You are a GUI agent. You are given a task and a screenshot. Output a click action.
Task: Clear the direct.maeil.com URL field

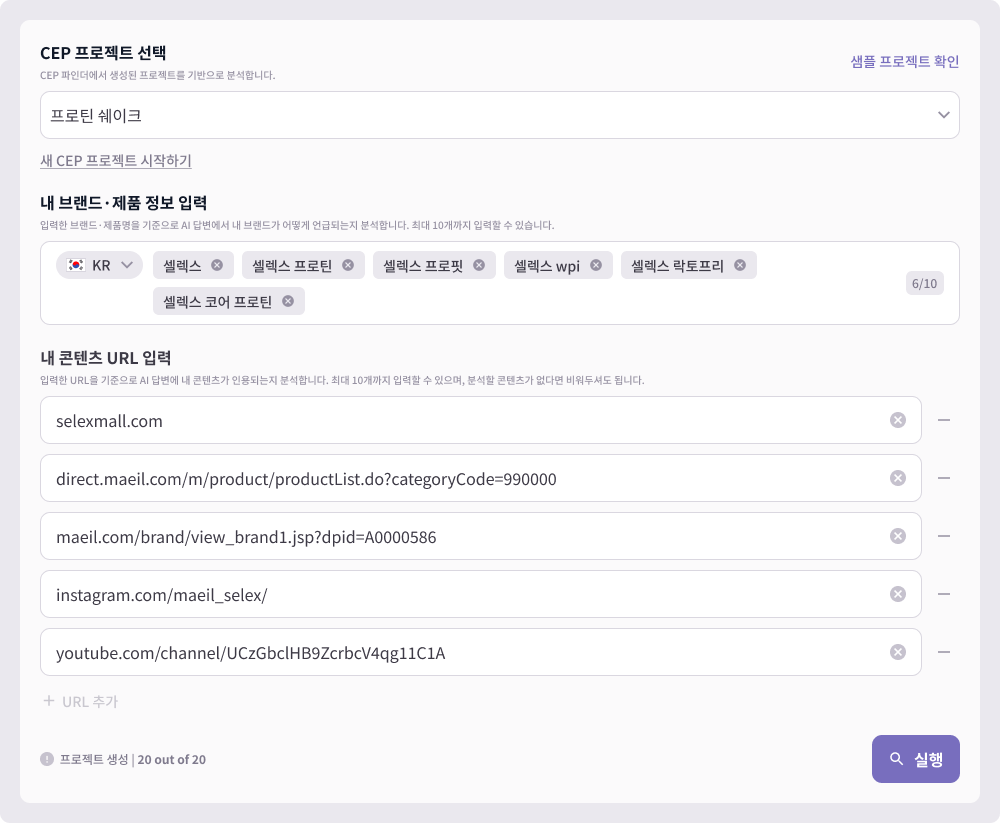point(898,478)
